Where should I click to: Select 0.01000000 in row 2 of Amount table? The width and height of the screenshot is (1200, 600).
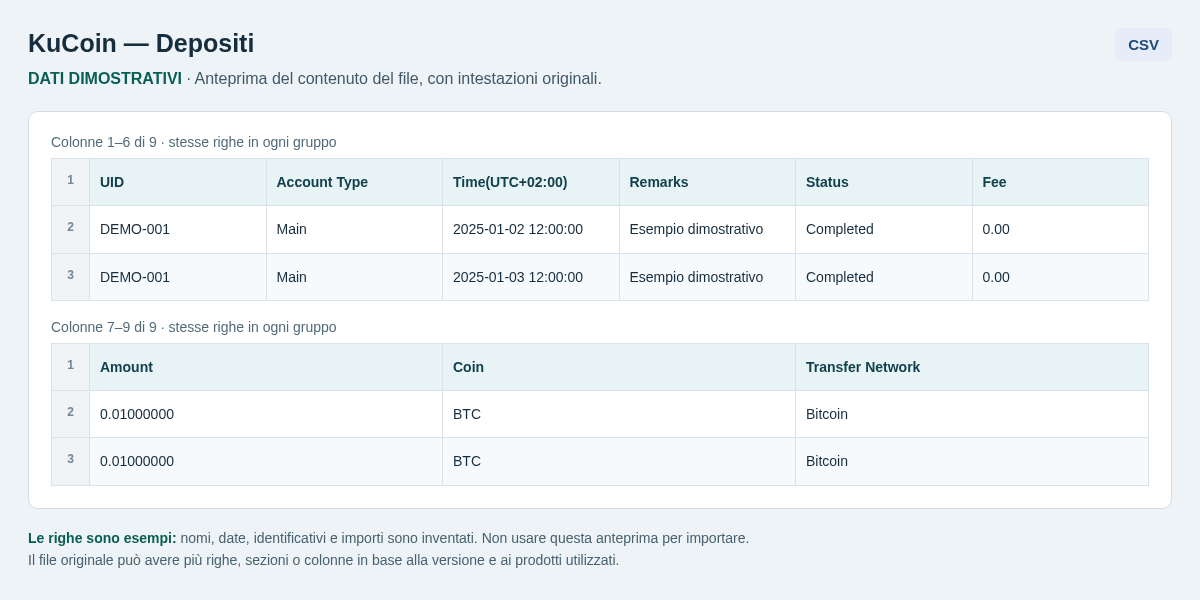click(x=137, y=414)
